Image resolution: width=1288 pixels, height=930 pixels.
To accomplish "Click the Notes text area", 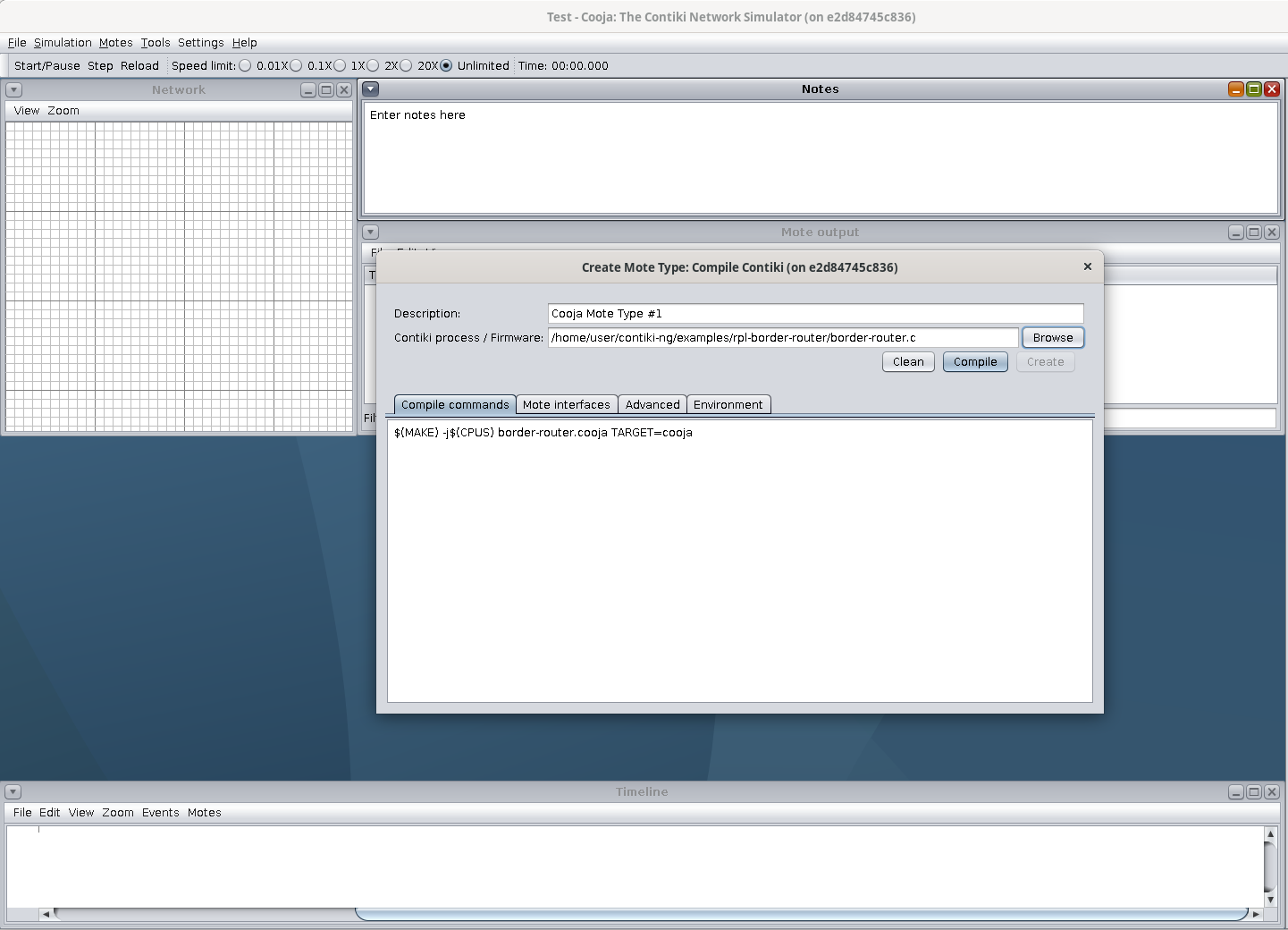I will (821, 157).
